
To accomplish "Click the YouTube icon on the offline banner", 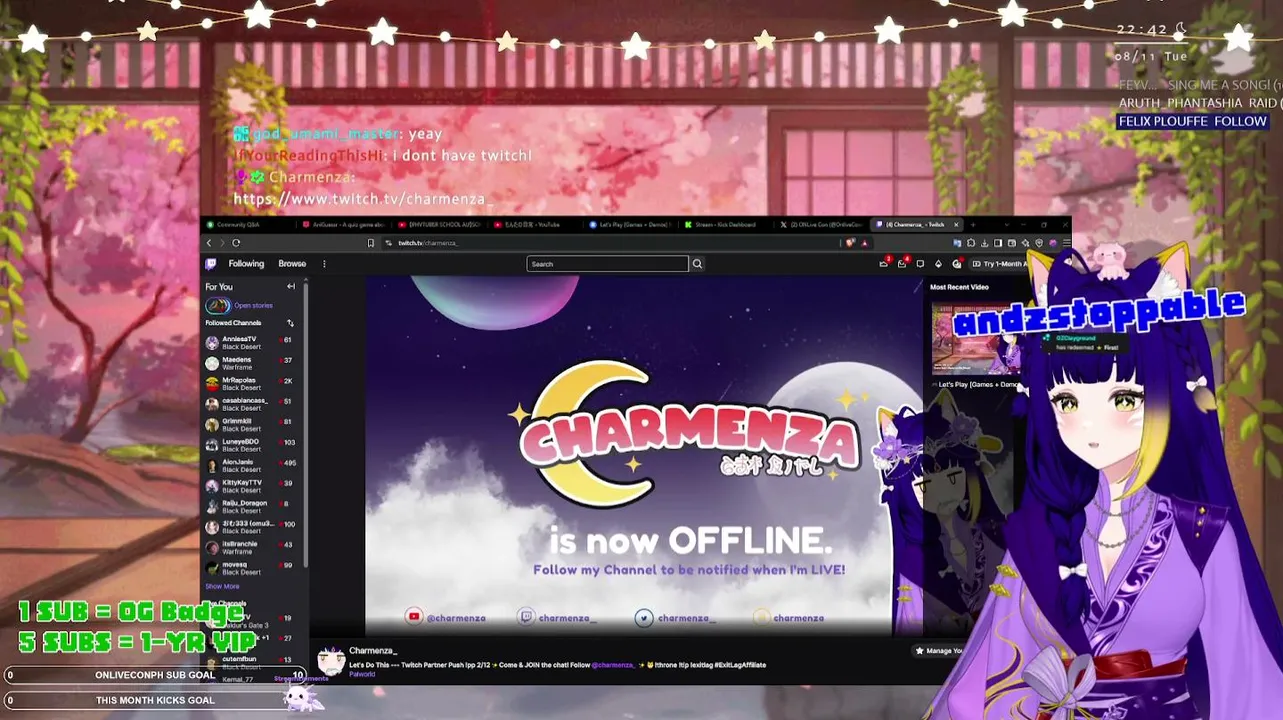I will [414, 618].
